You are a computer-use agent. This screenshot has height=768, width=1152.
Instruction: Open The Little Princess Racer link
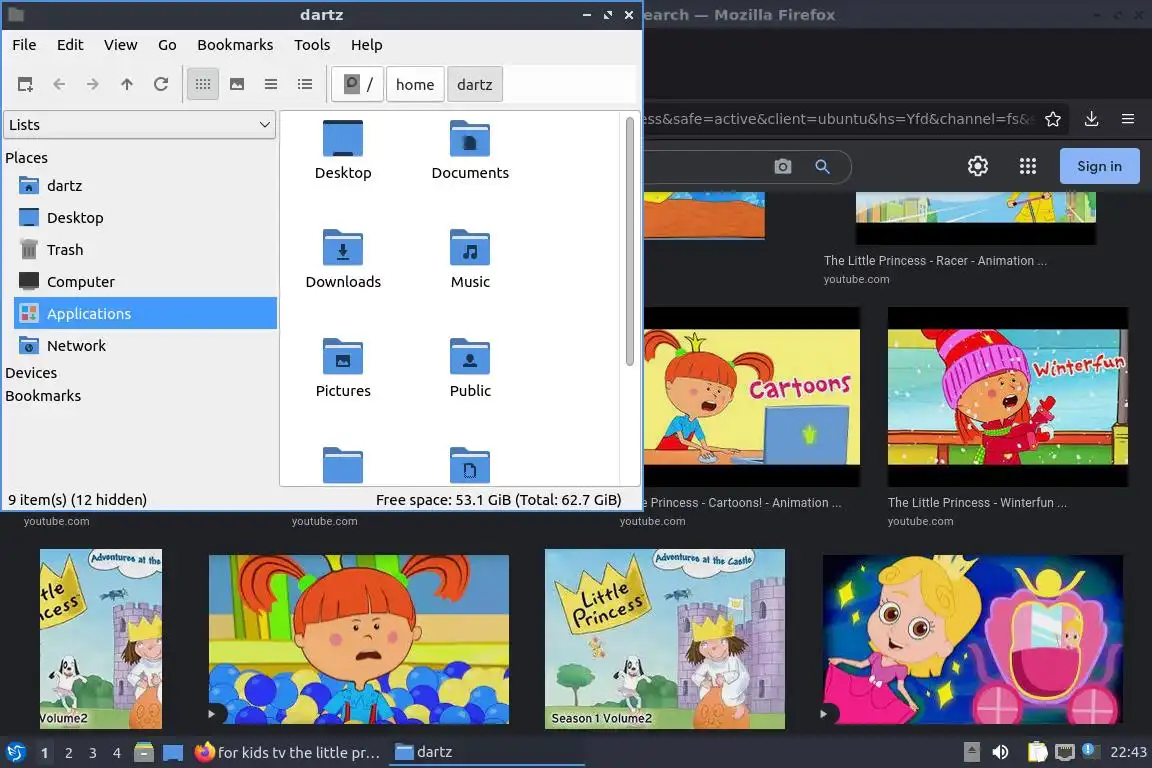click(x=935, y=261)
